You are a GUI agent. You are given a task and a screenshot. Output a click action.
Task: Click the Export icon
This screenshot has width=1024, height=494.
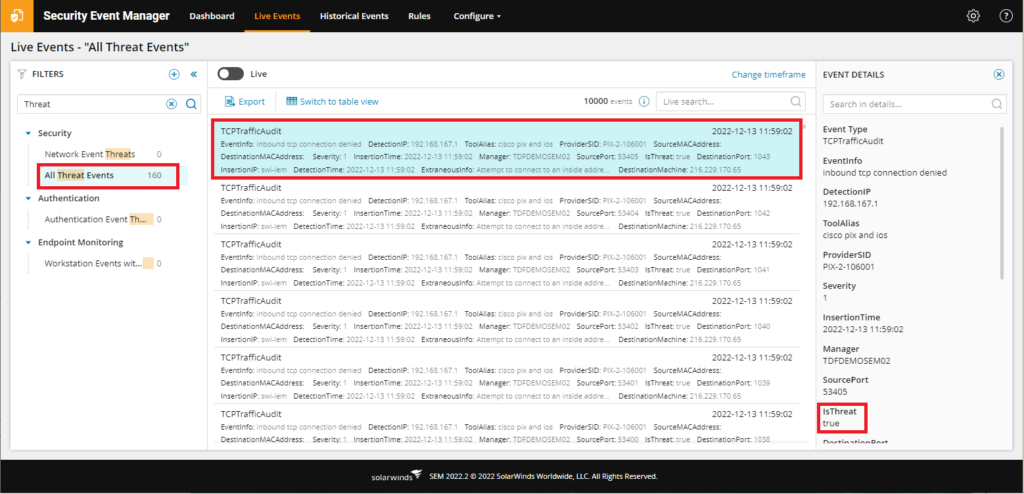coord(229,101)
